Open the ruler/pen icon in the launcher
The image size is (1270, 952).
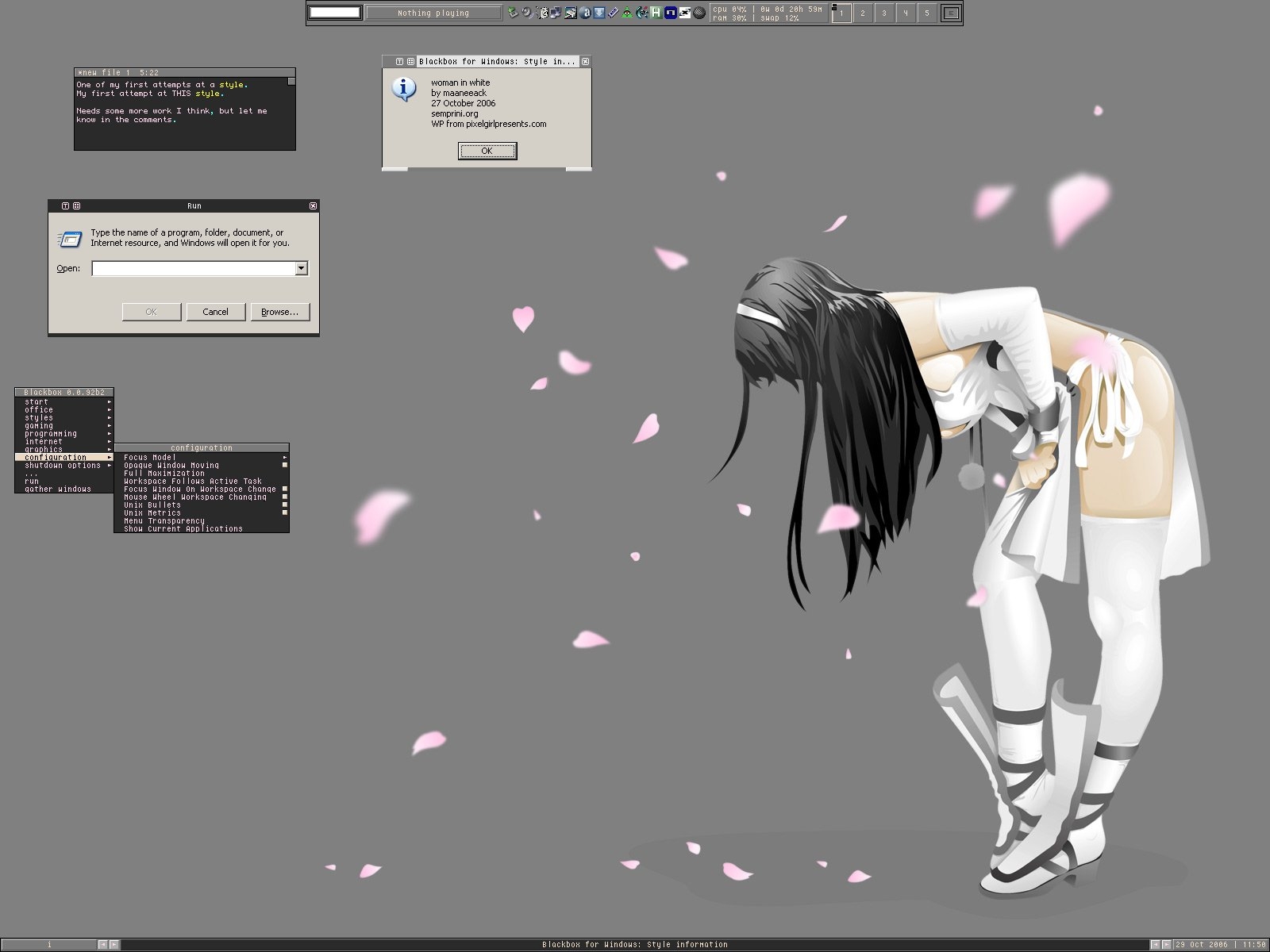tap(614, 13)
